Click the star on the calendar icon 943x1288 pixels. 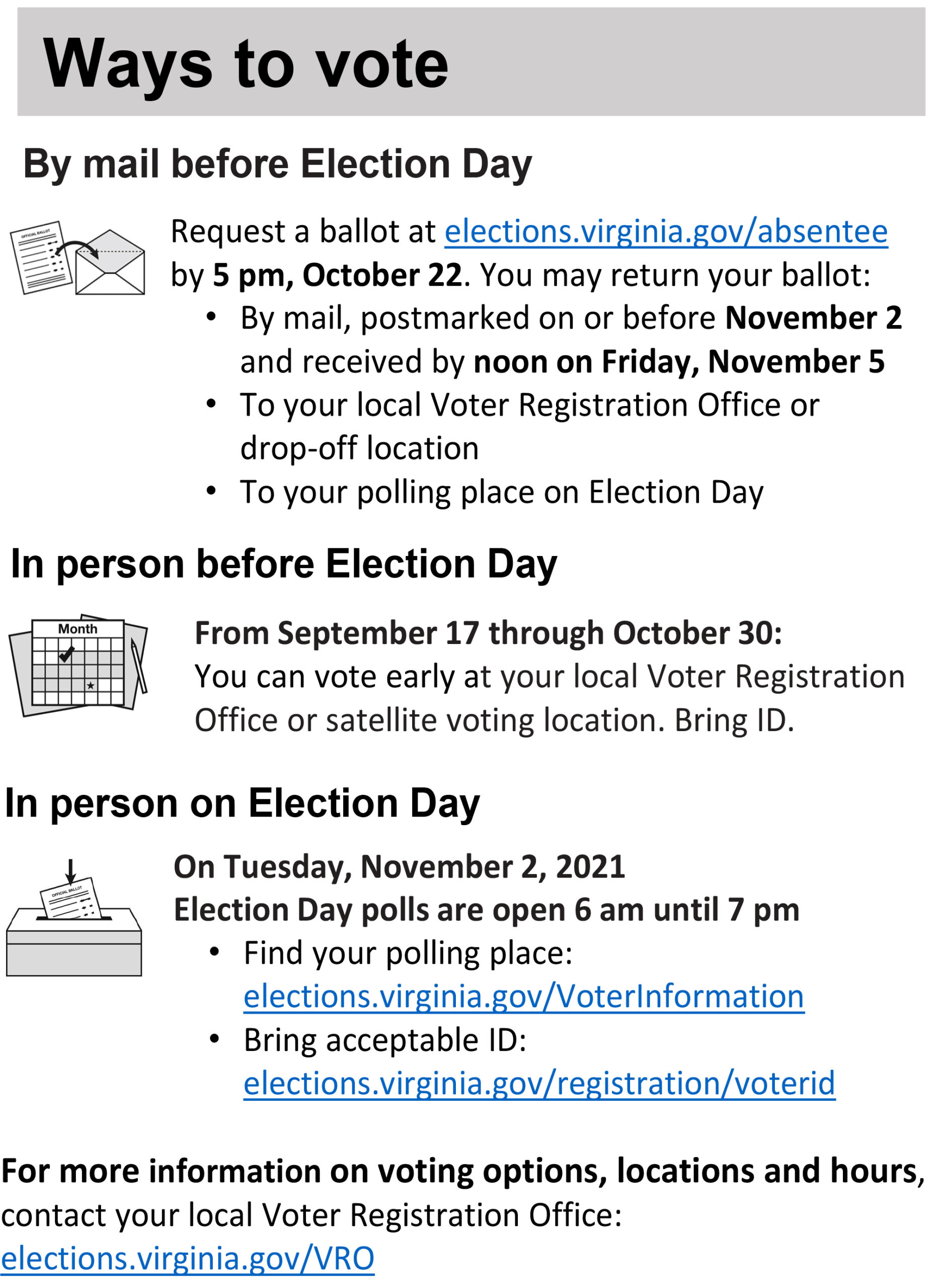pos(91,685)
